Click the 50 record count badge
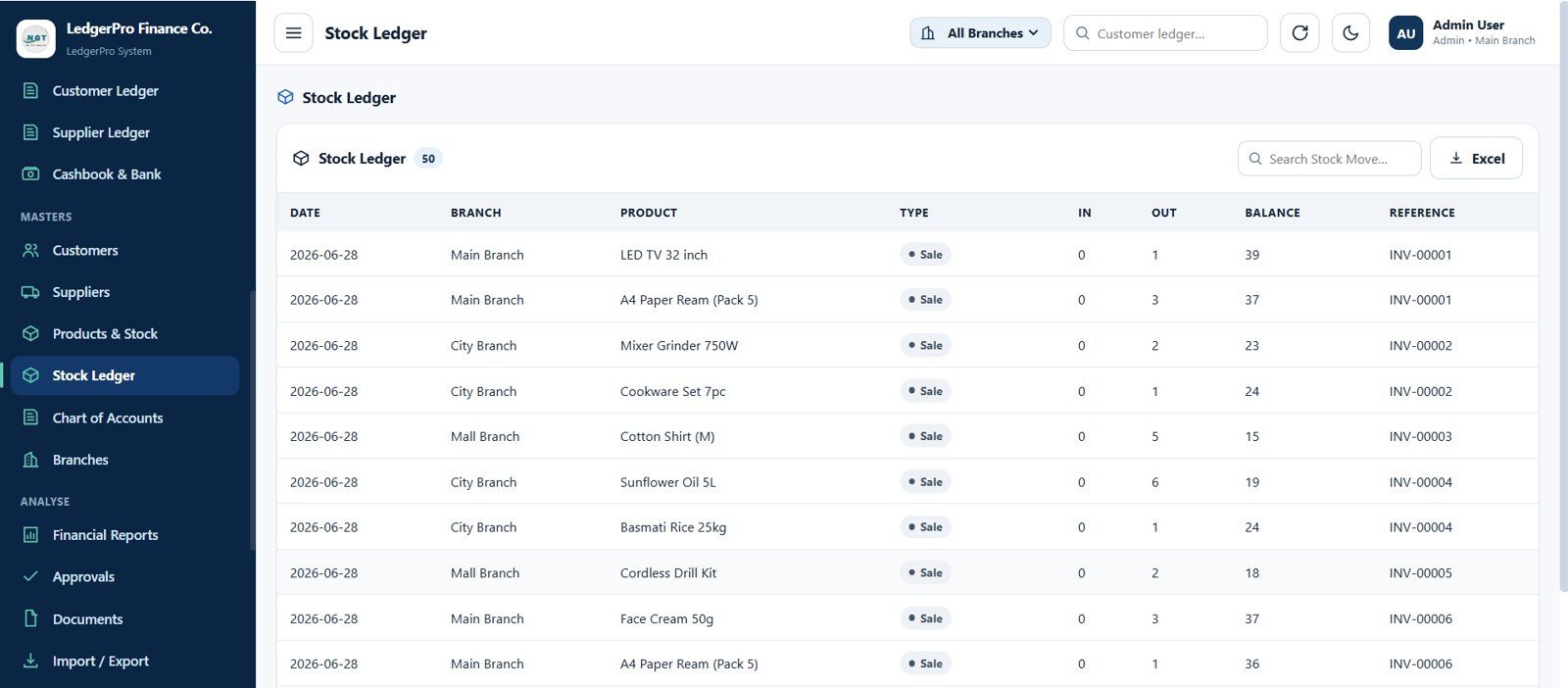The image size is (1568, 688). click(428, 159)
